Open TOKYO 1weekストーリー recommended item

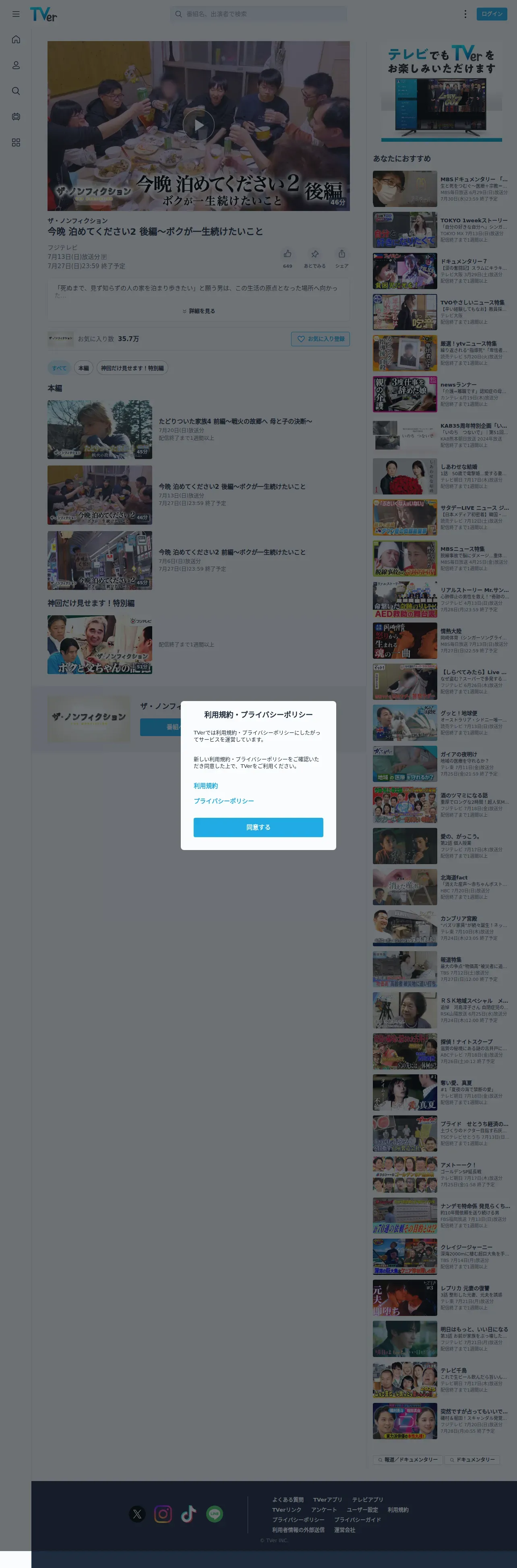[x=441, y=230]
